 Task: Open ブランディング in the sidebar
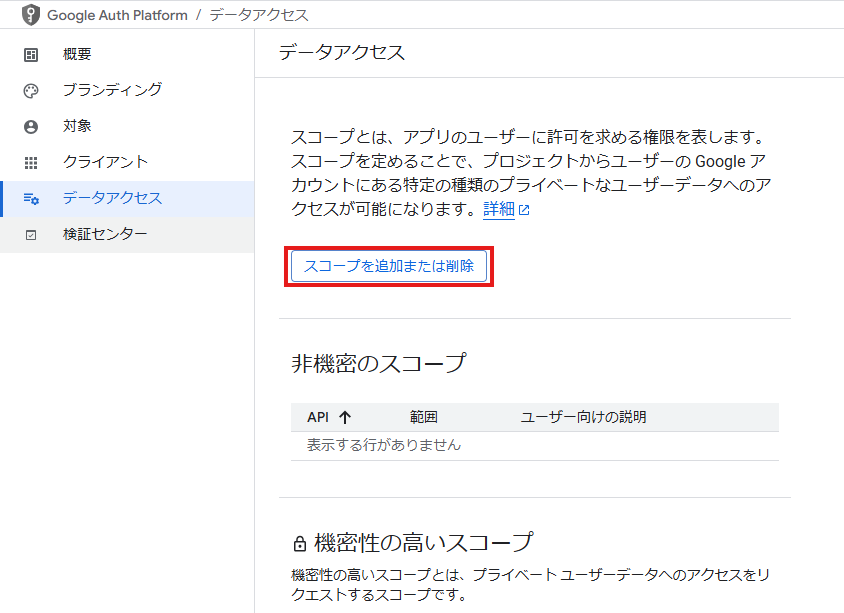point(127,90)
